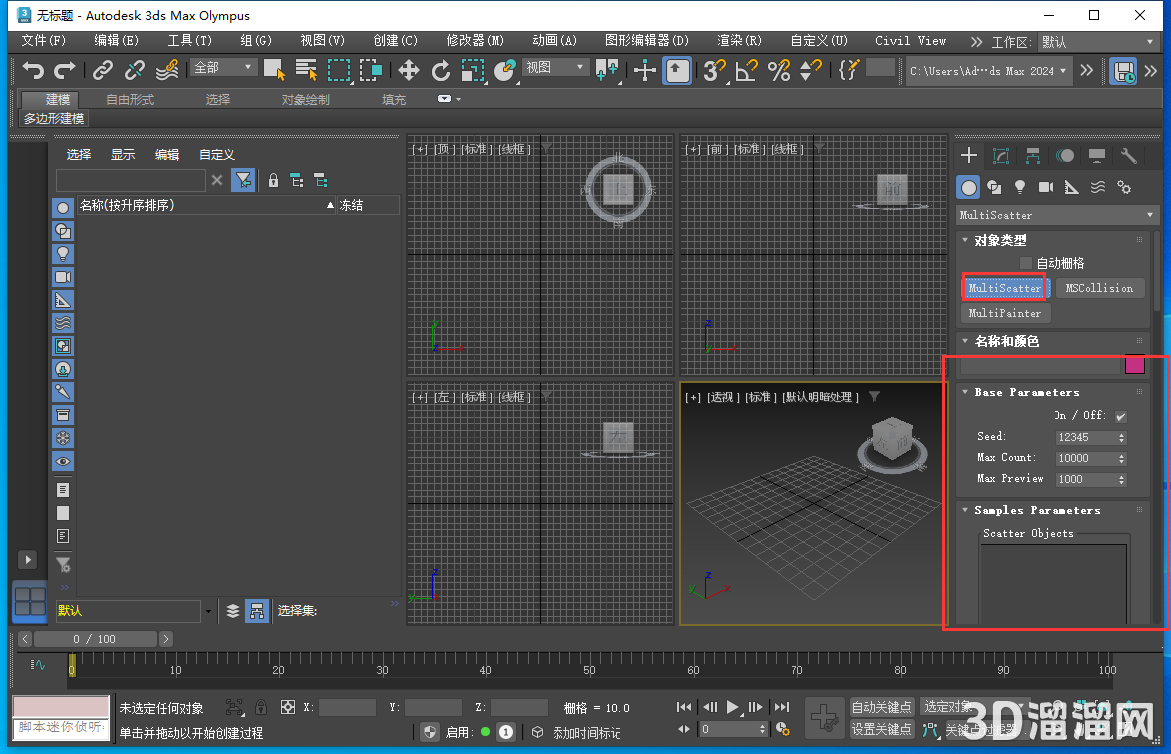Click the Auto Key button
Image resolution: width=1171 pixels, height=754 pixels.
pyautogui.click(x=882, y=707)
